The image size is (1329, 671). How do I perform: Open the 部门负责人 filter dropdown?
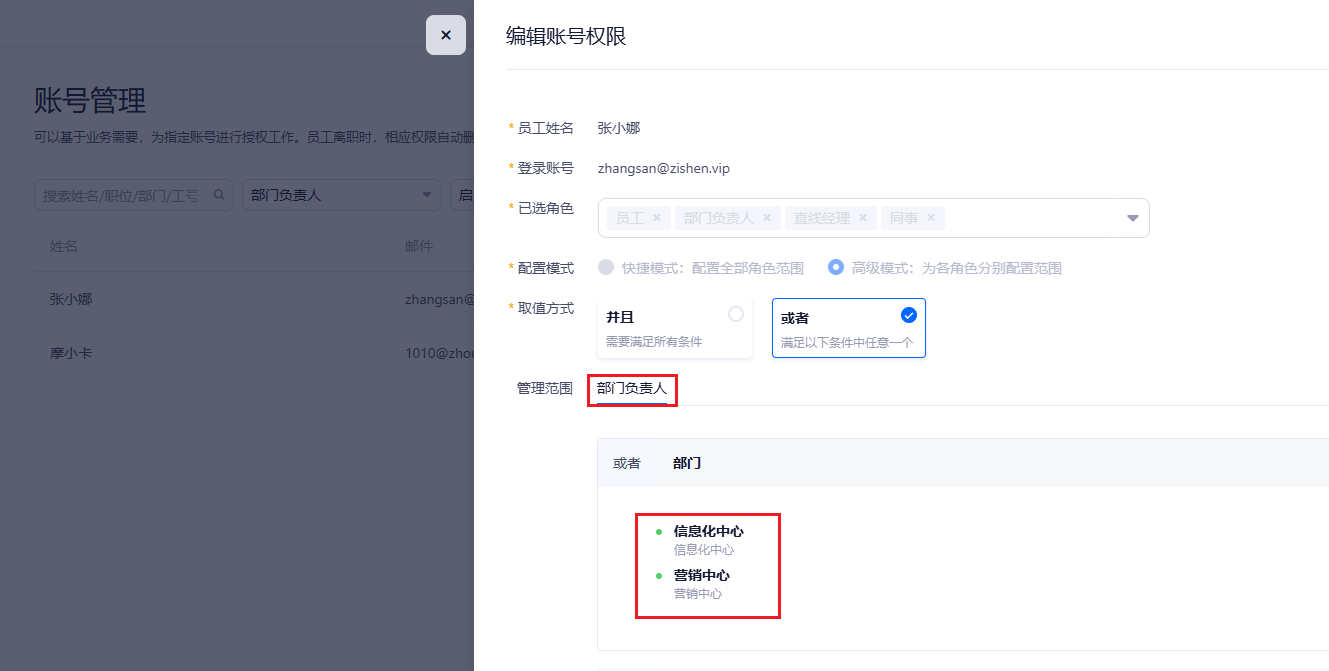coord(341,195)
